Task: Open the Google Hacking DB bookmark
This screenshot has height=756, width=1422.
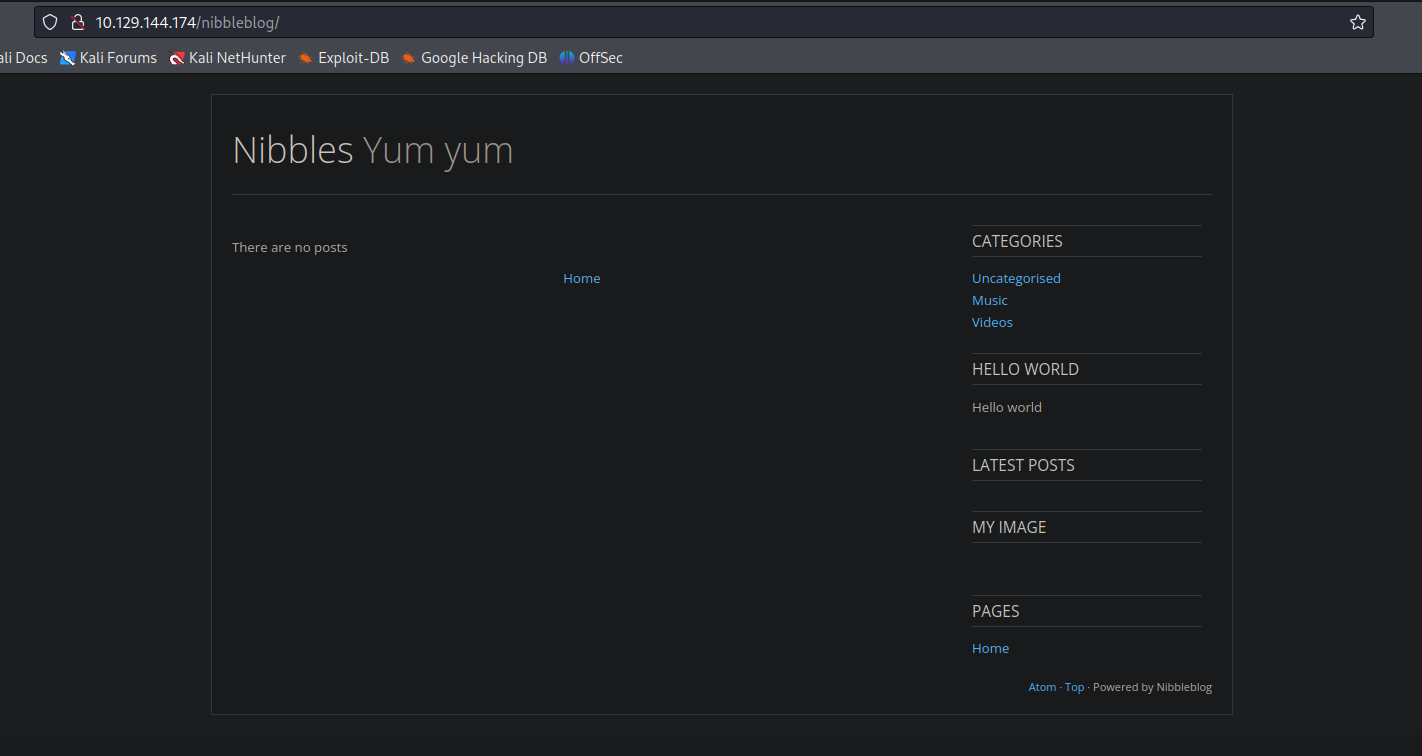Action: tap(474, 58)
